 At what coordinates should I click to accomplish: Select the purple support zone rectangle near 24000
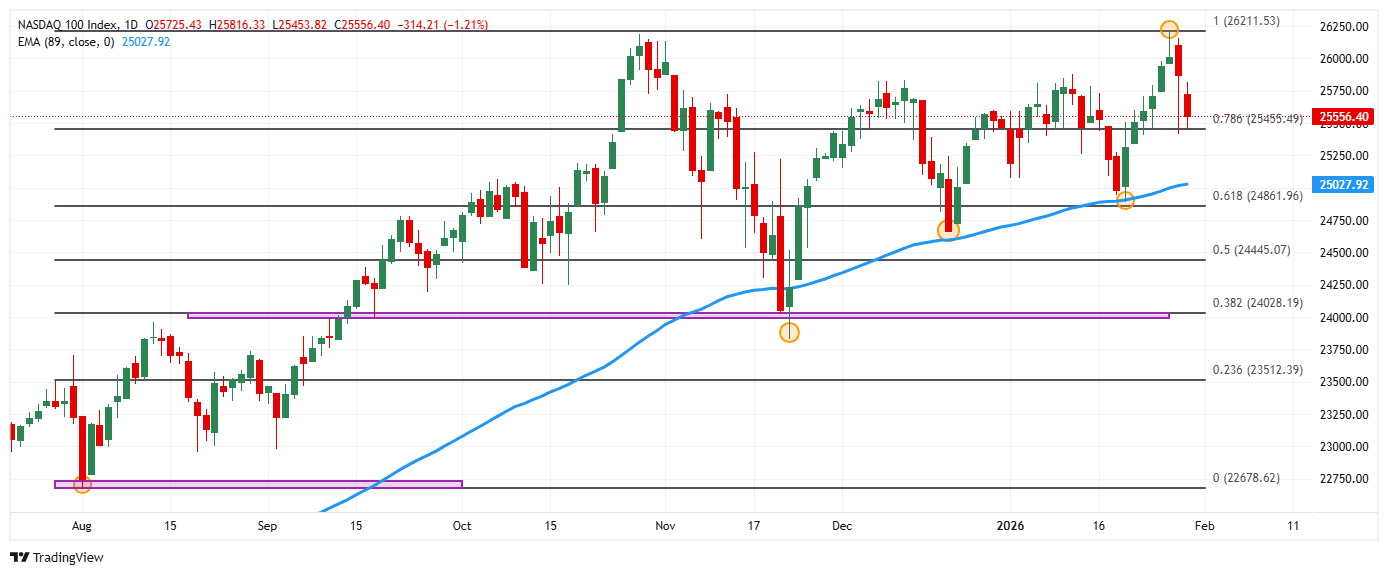coord(678,316)
